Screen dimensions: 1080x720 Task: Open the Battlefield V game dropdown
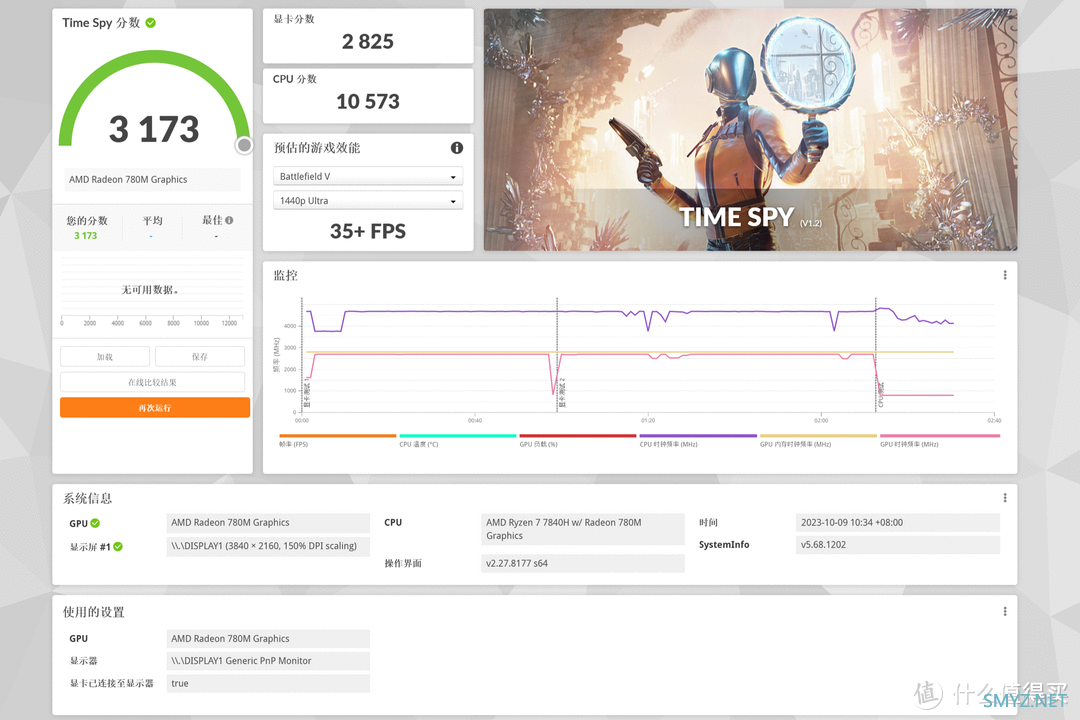pyautogui.click(x=368, y=176)
